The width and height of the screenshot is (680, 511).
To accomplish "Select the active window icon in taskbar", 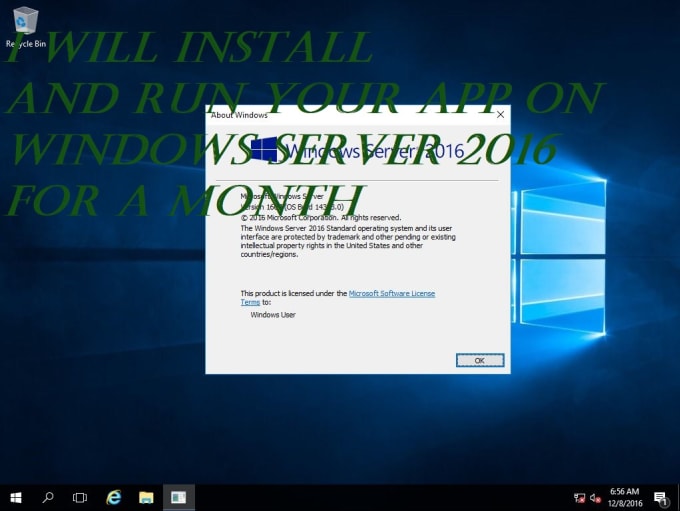I will pyautogui.click(x=179, y=498).
